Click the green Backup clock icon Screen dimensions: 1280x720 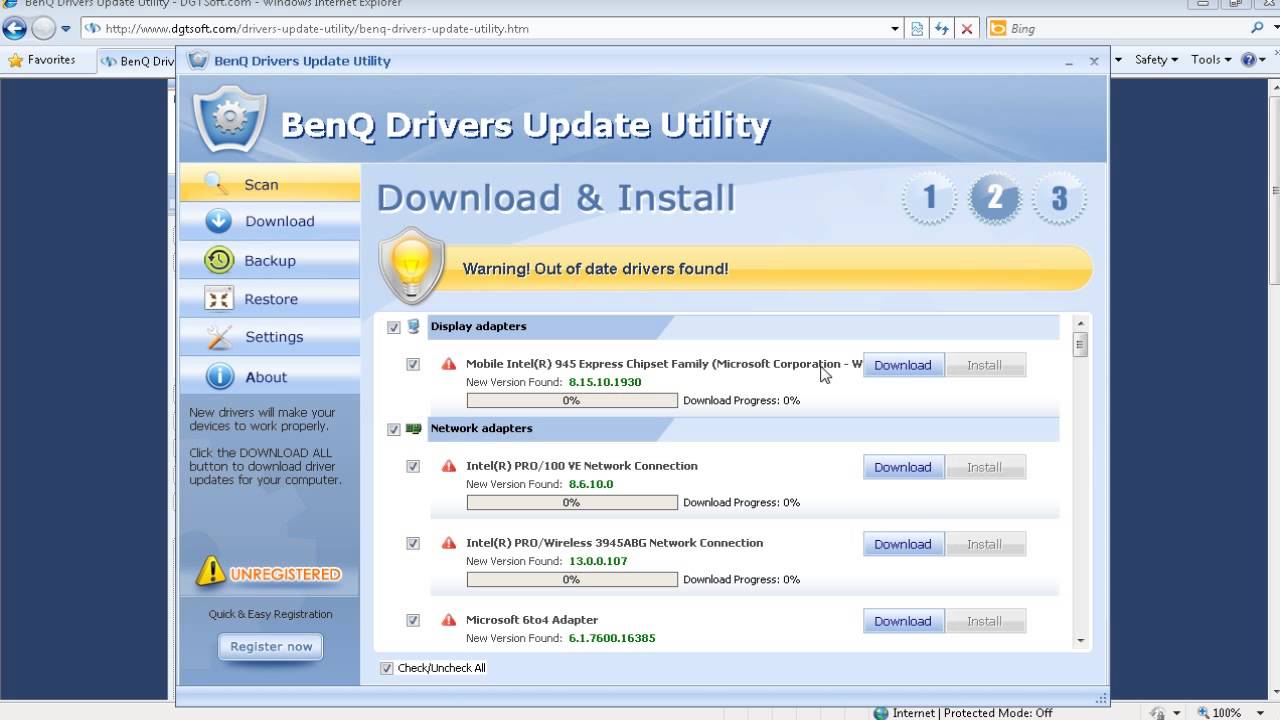[219, 260]
